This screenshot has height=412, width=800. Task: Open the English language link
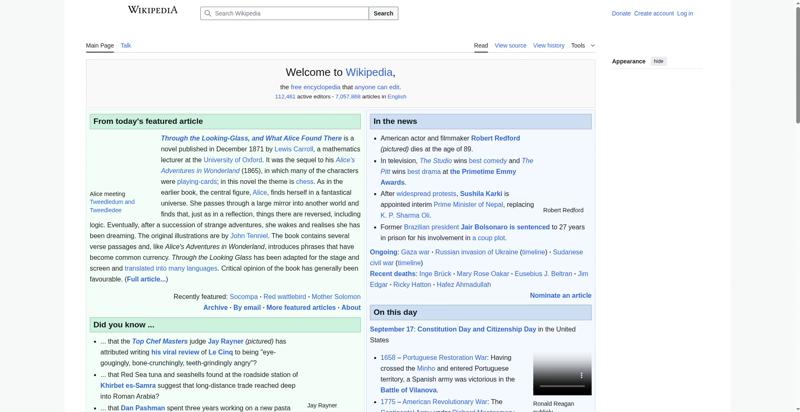pos(397,96)
